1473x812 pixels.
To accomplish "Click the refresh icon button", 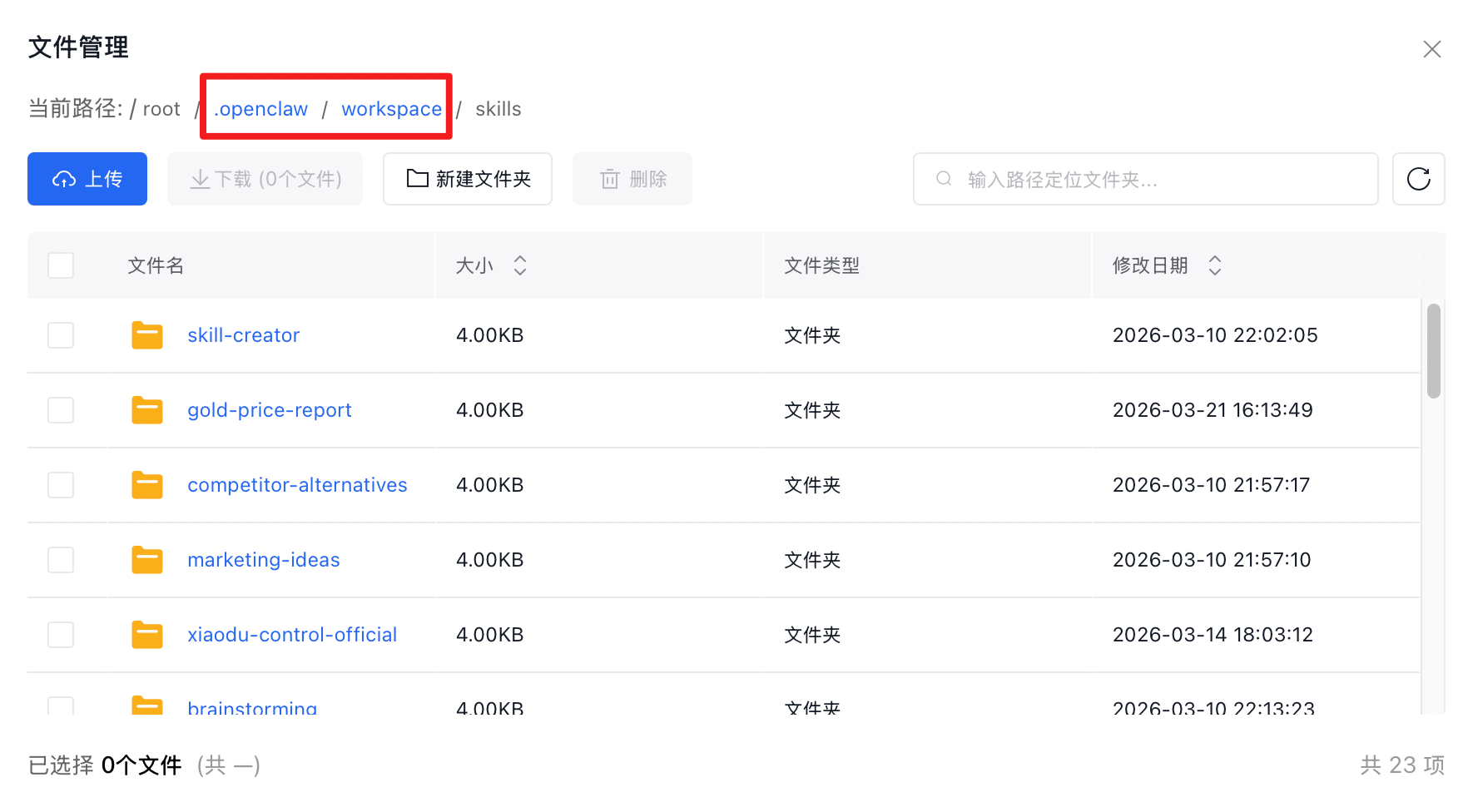I will [x=1418, y=179].
